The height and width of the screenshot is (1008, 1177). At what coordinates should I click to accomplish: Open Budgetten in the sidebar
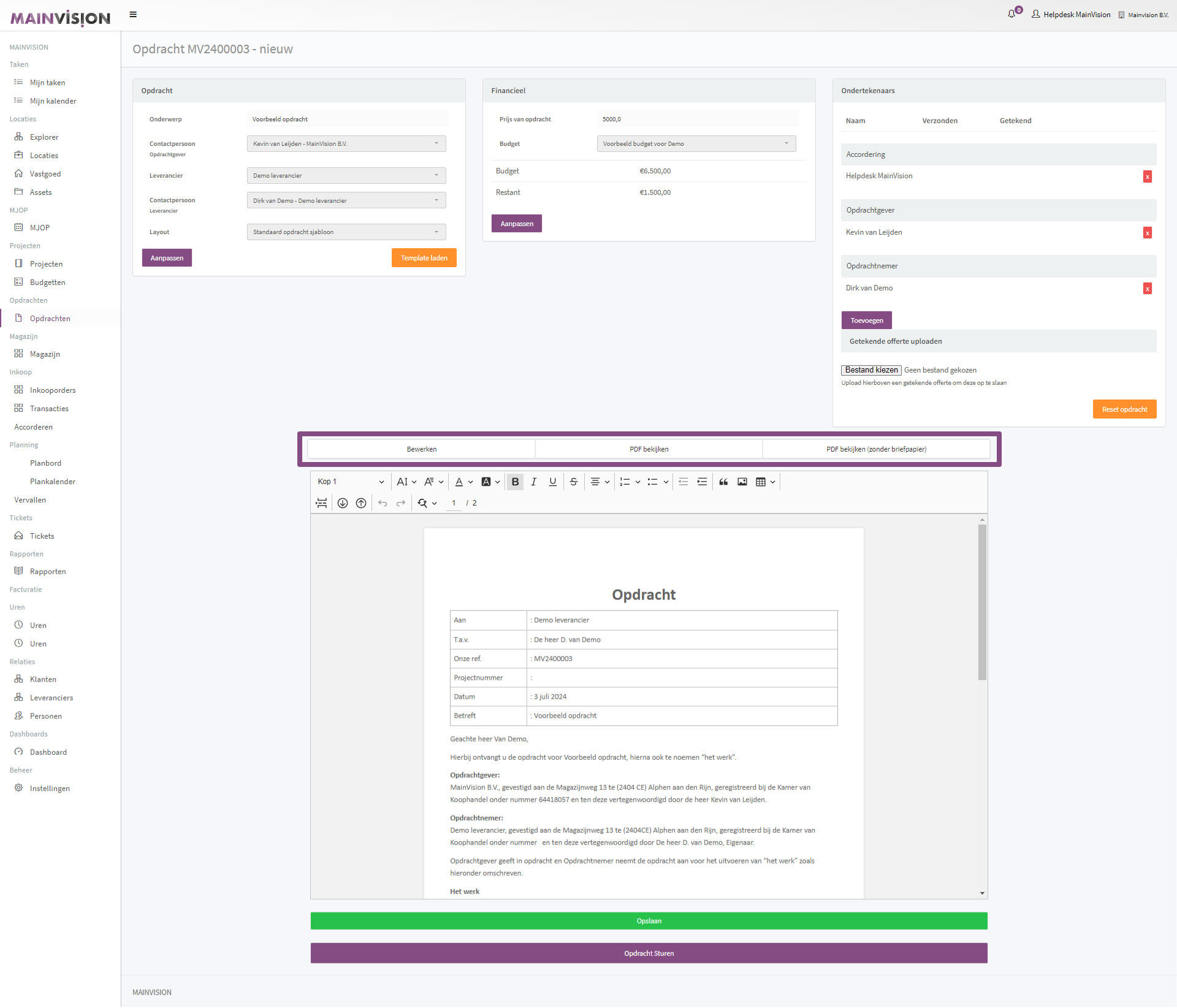(47, 282)
